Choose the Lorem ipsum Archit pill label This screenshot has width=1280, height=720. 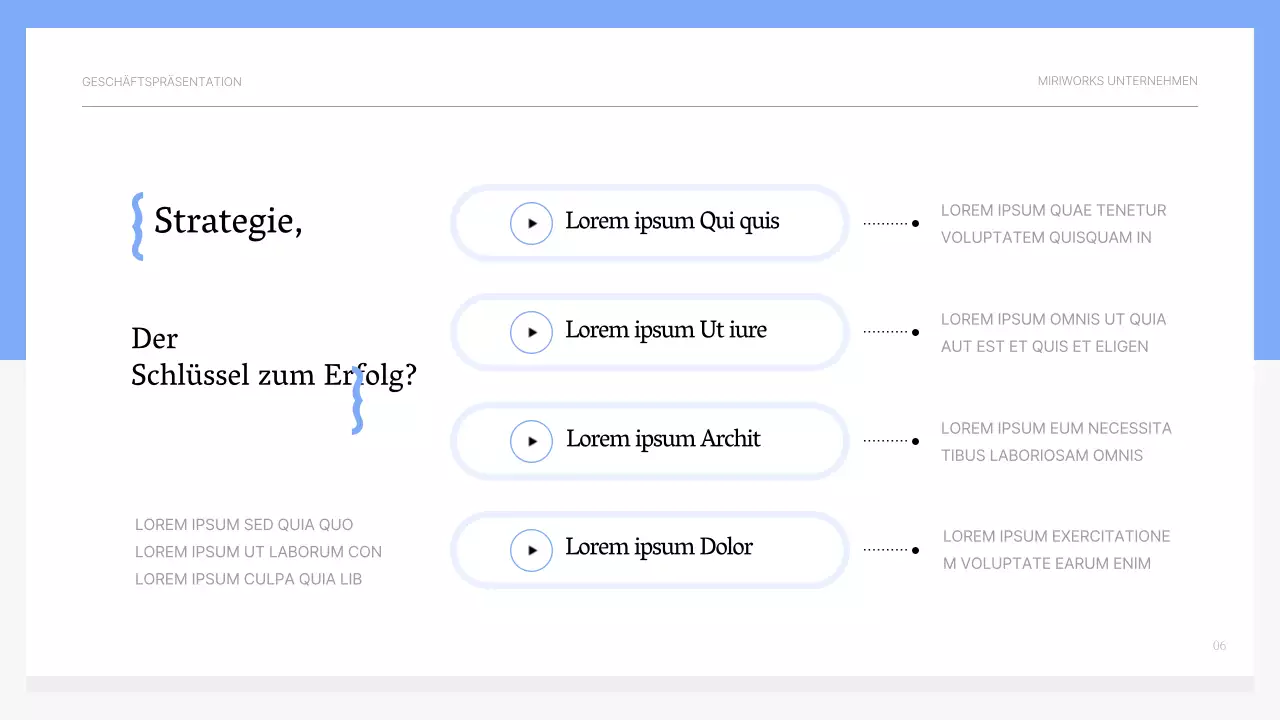[663, 439]
